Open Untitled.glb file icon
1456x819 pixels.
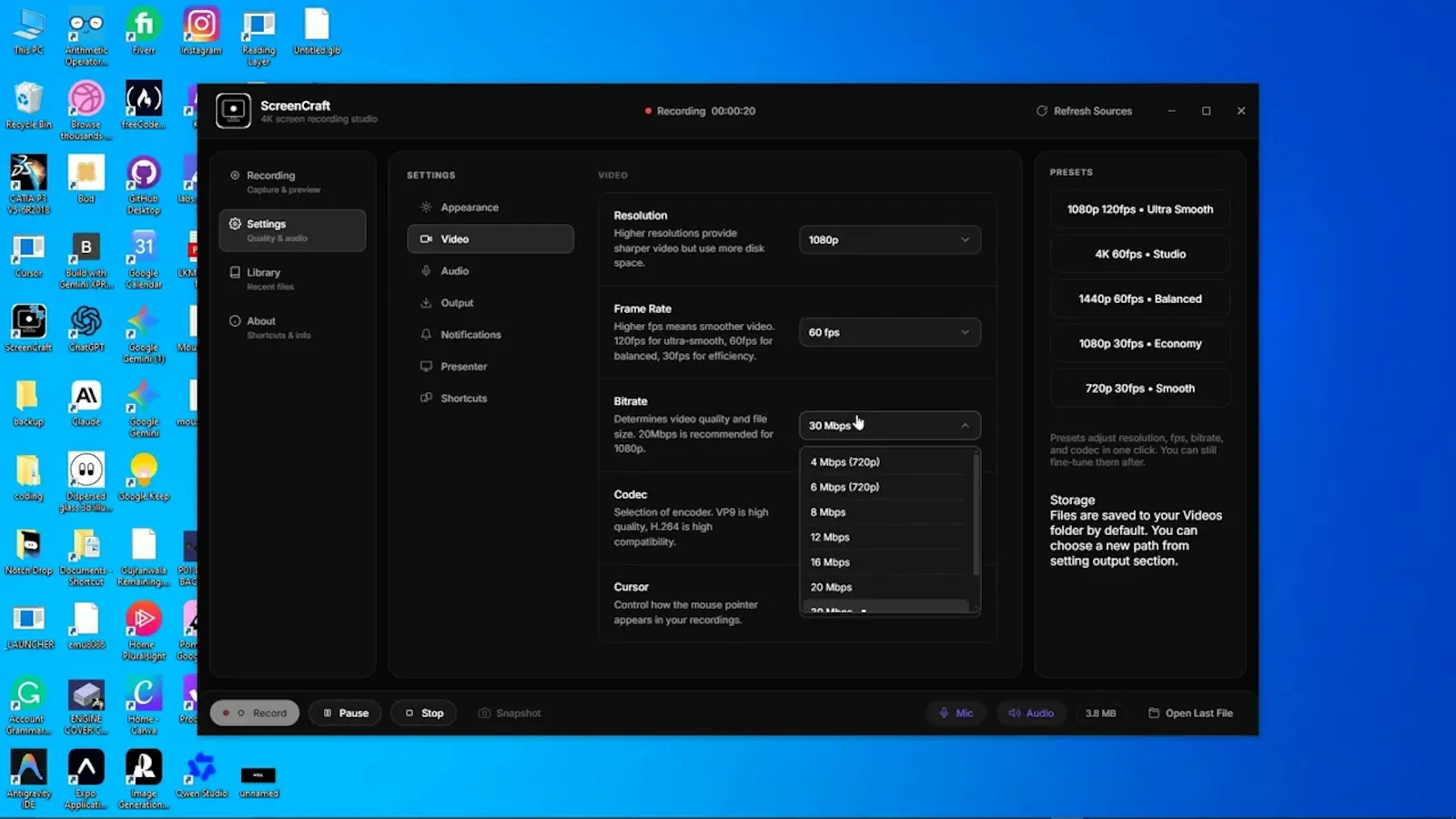(317, 34)
